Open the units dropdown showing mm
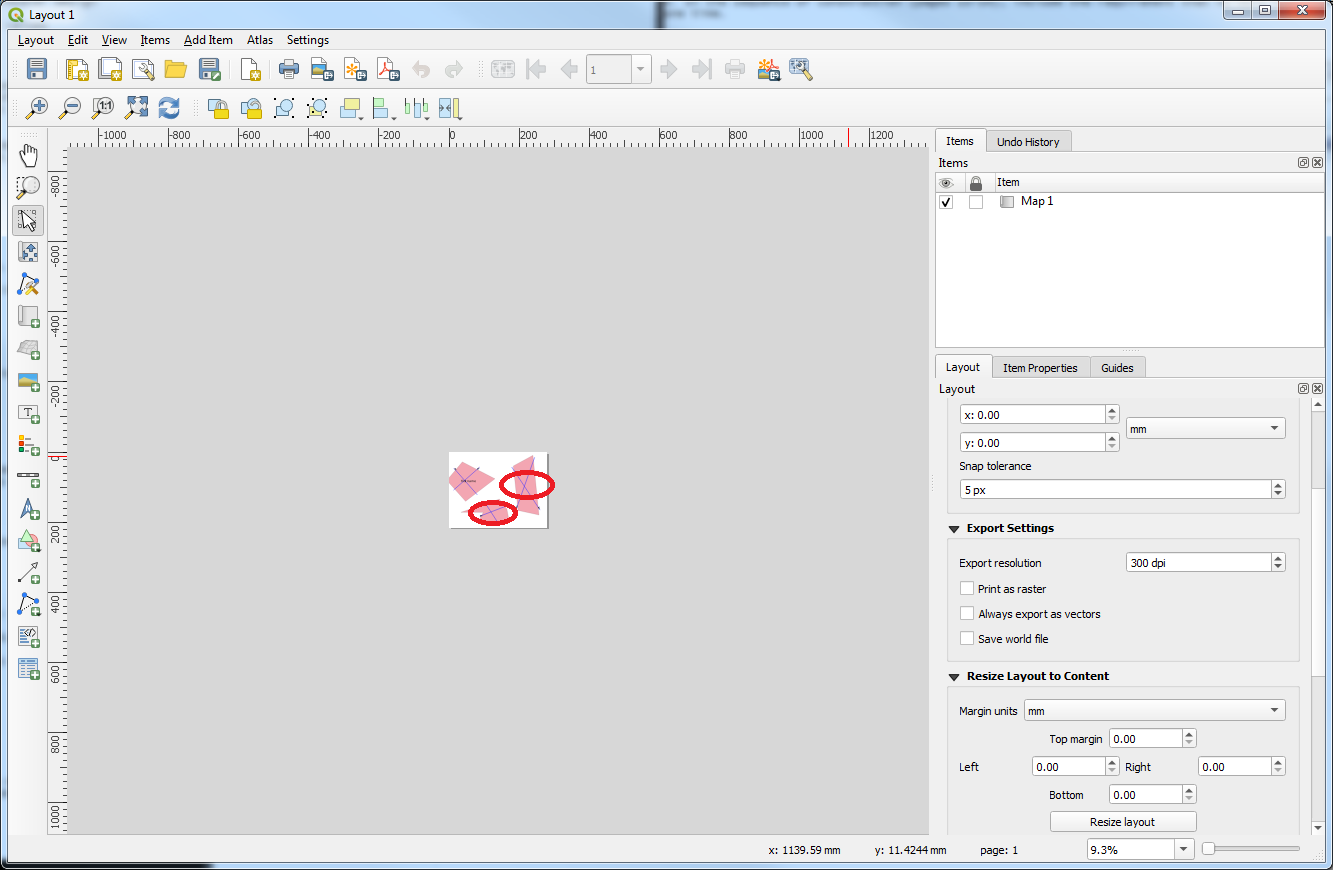 1205,427
